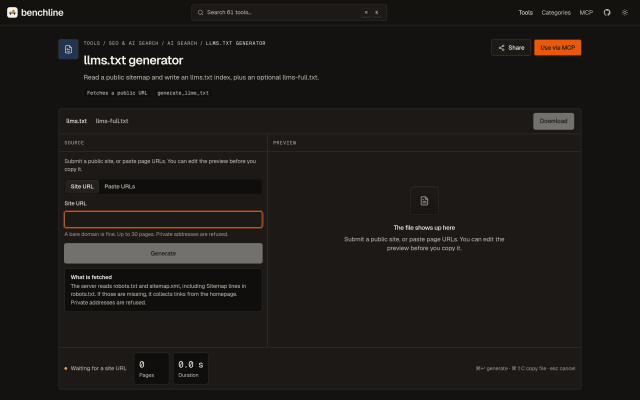This screenshot has width=640, height=400.
Task: Click the Generate button
Action: click(163, 253)
